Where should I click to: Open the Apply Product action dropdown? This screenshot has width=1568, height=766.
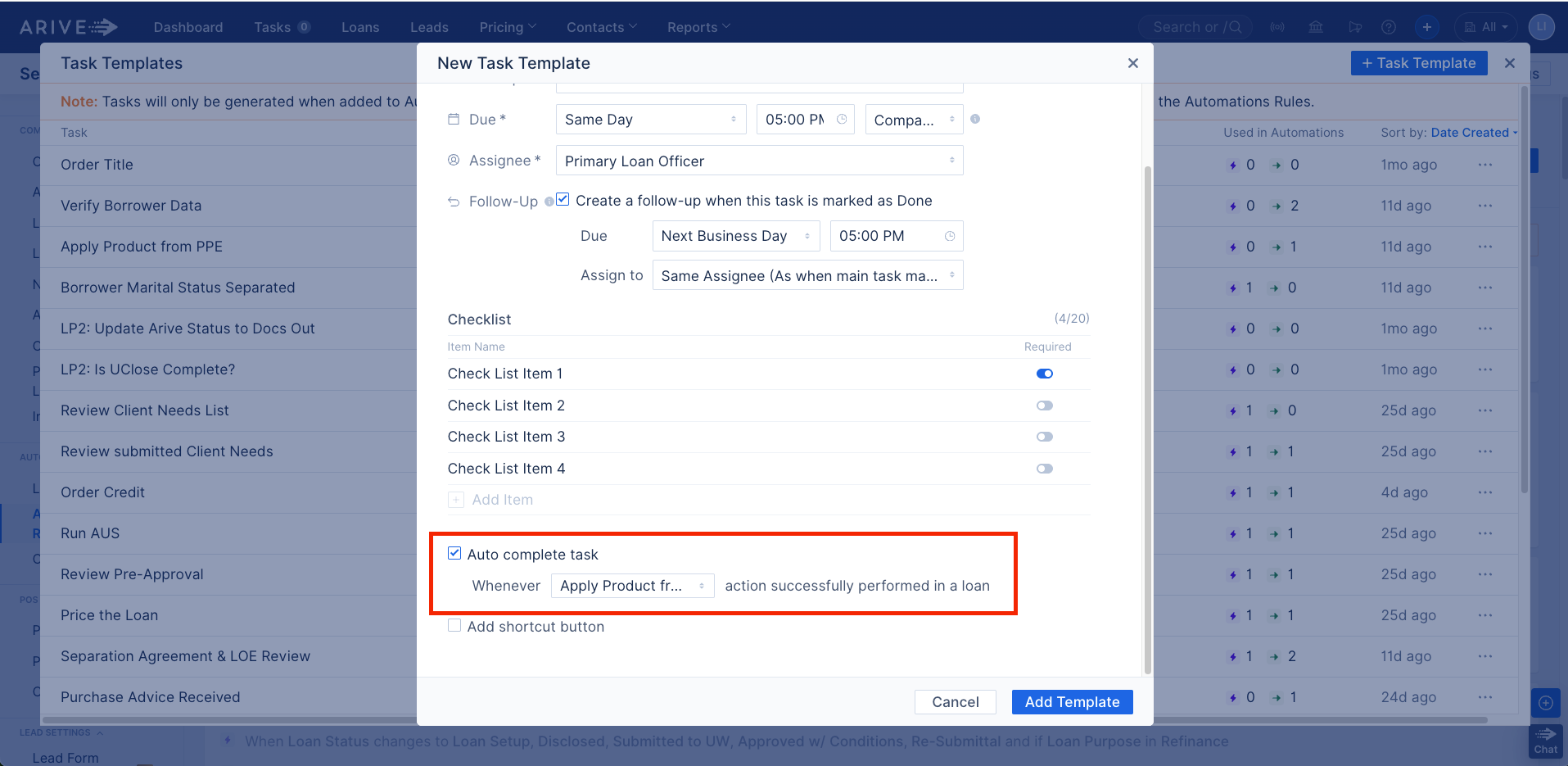point(632,585)
